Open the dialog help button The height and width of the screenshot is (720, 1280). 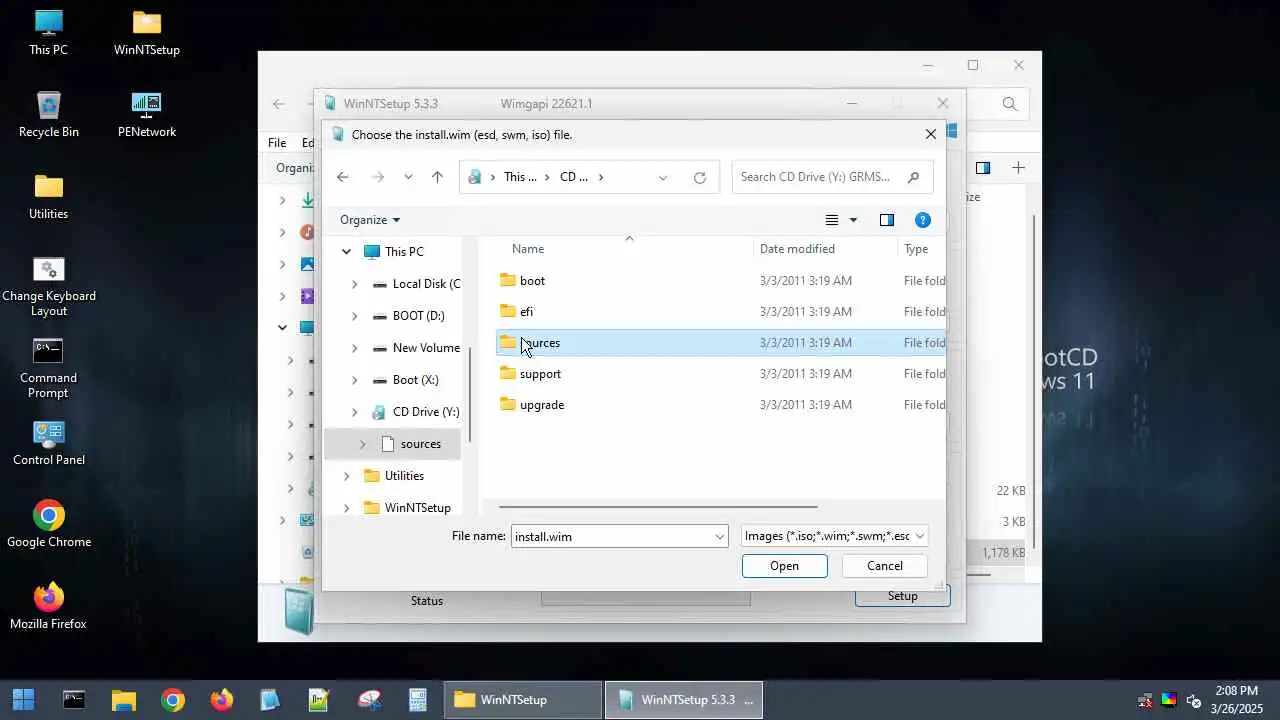(923, 220)
